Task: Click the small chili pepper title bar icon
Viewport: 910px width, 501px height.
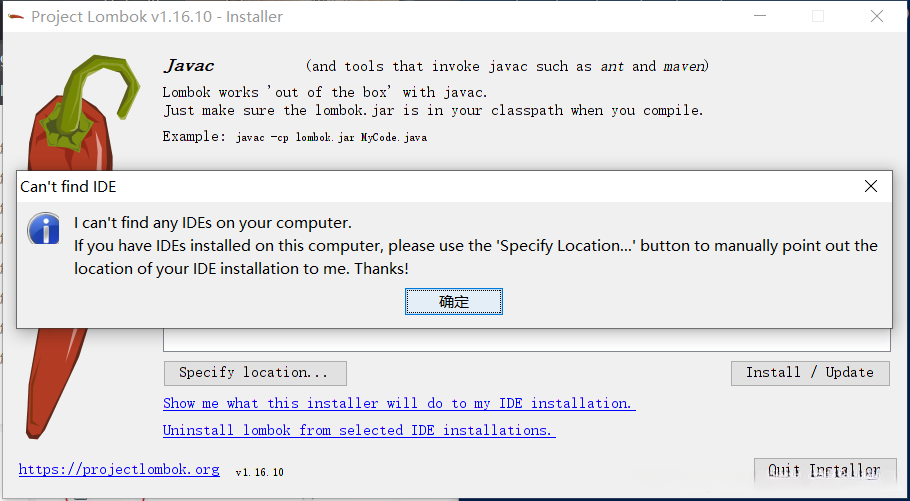Action: (16, 16)
